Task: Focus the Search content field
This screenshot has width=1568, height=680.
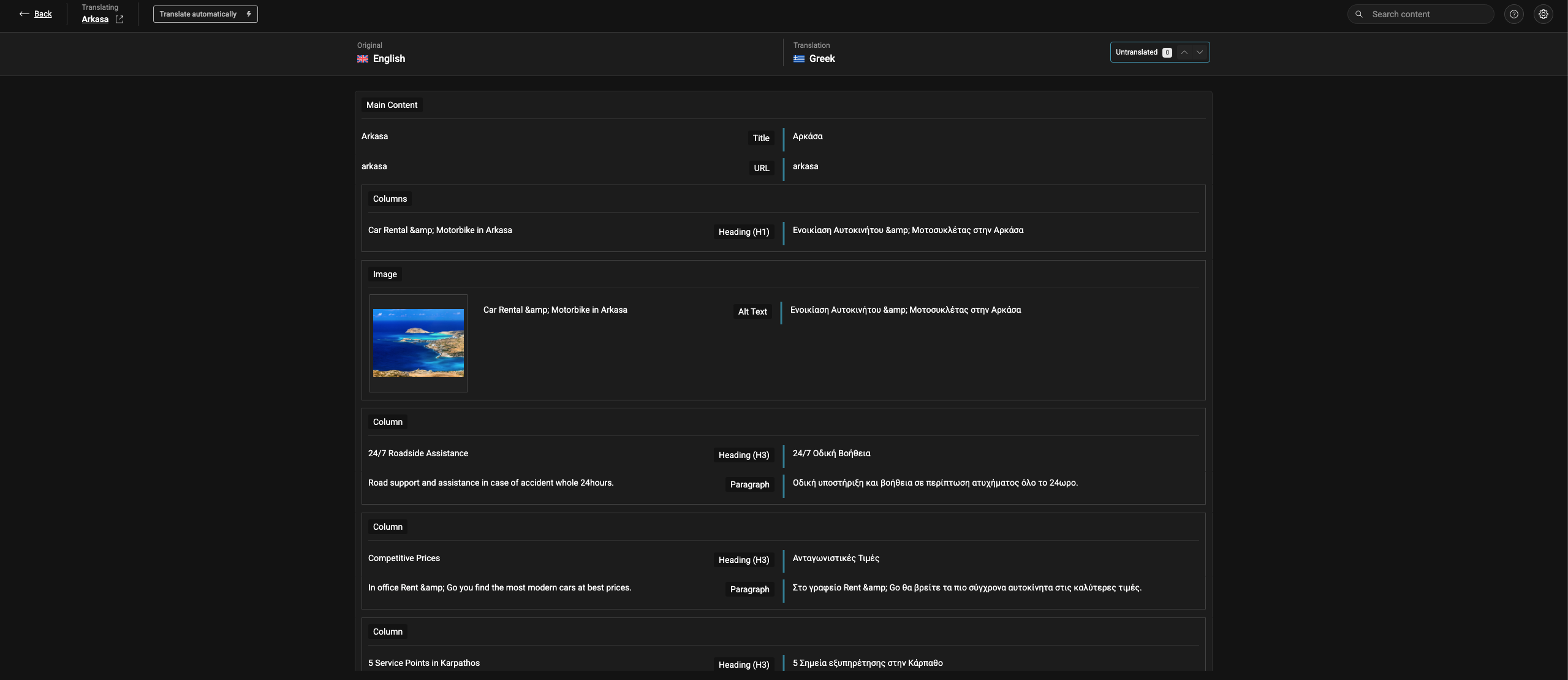Action: pyautogui.click(x=1428, y=14)
